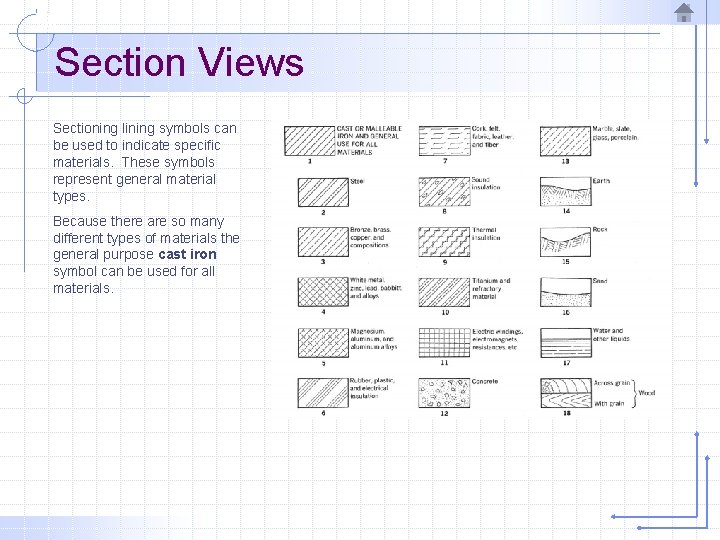Viewport: 720px width, 540px height.
Task: Click the 'White metal, zinc, lead' label
Action: pyautogui.click(x=376, y=288)
